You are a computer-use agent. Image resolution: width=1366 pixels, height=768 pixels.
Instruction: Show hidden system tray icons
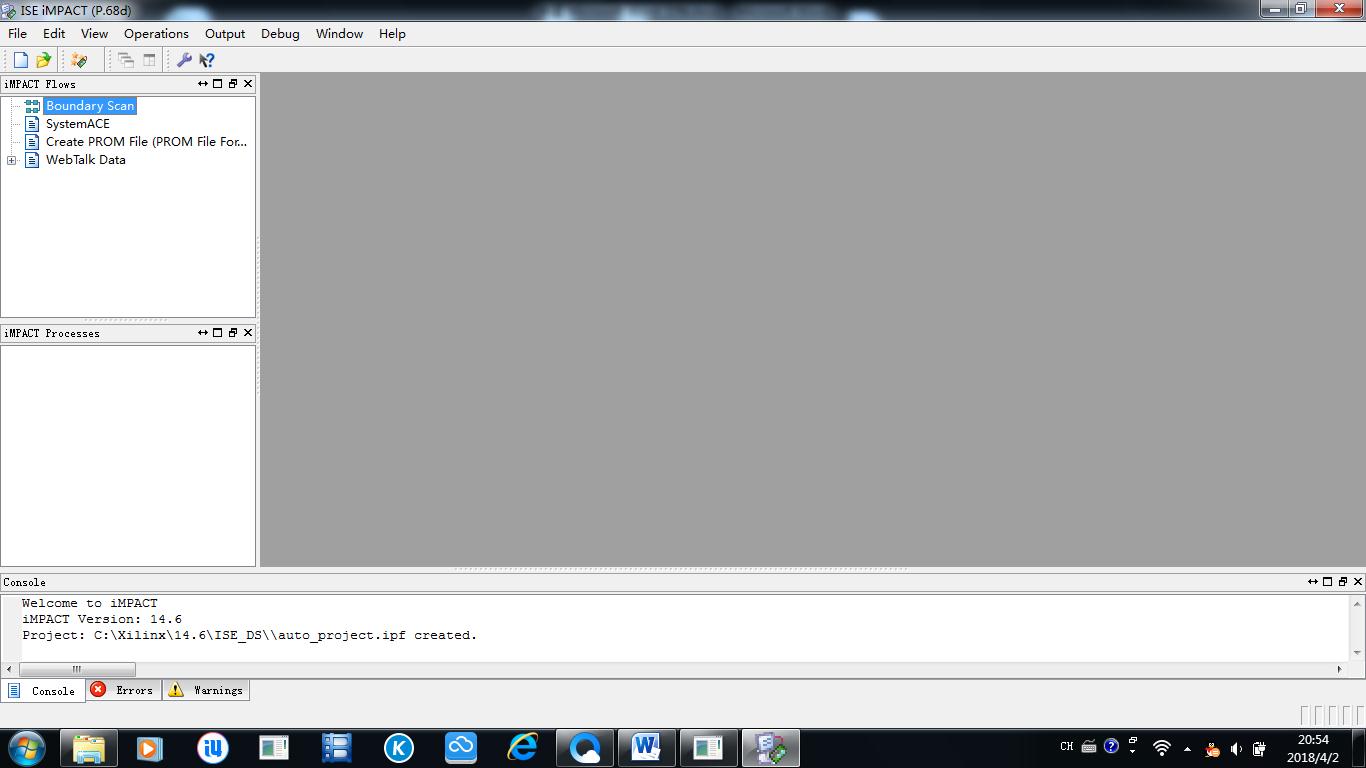point(1187,749)
